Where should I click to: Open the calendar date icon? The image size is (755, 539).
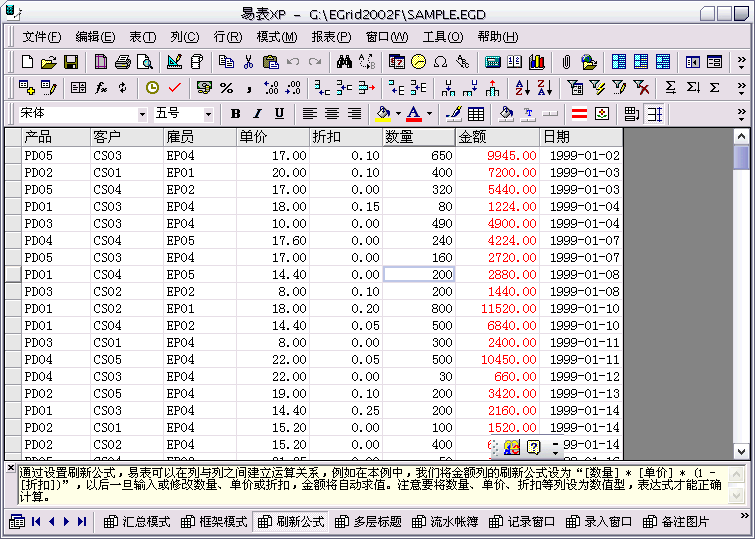pos(397,62)
